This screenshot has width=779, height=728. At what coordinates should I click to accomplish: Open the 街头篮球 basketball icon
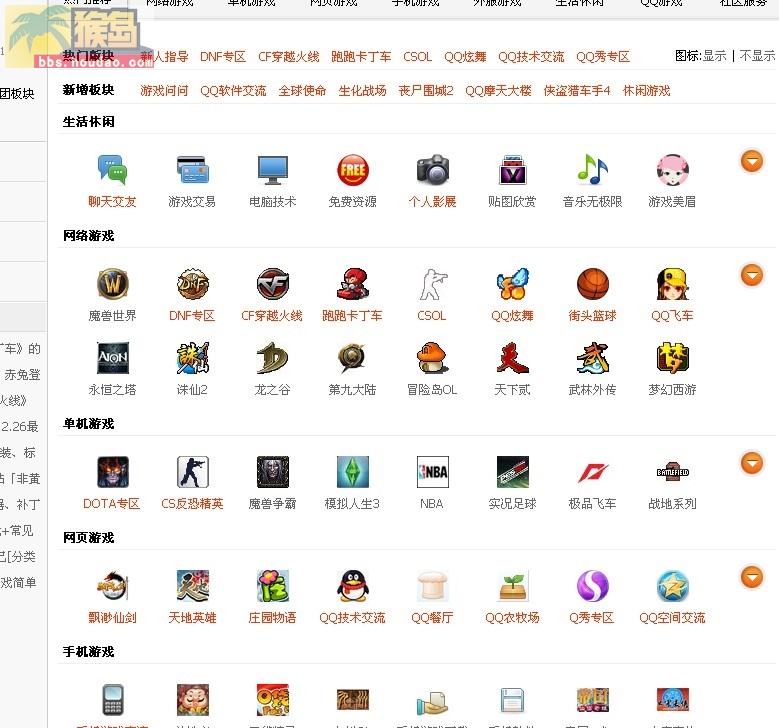[593, 284]
